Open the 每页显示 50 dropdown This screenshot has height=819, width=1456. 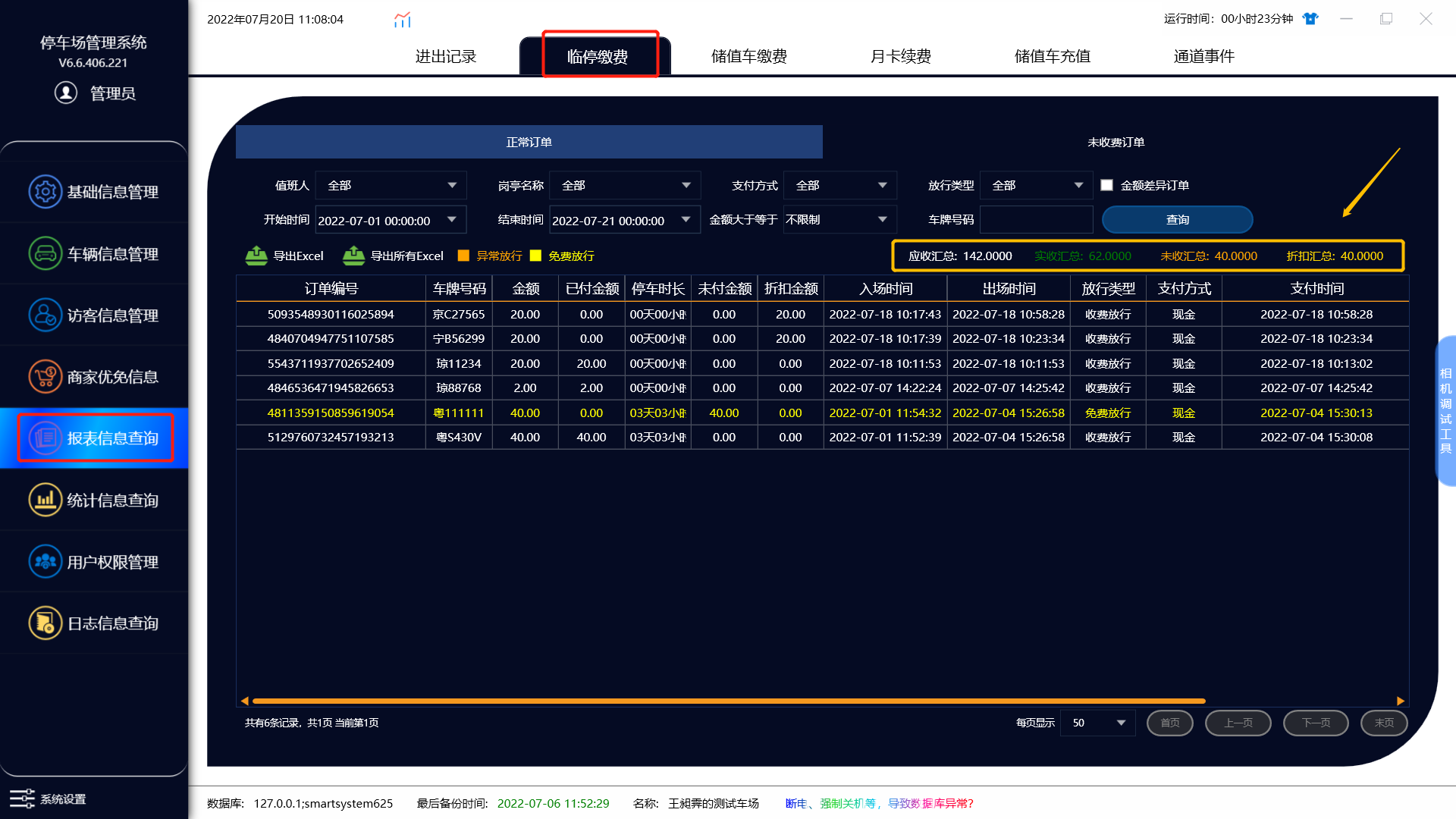[1098, 723]
